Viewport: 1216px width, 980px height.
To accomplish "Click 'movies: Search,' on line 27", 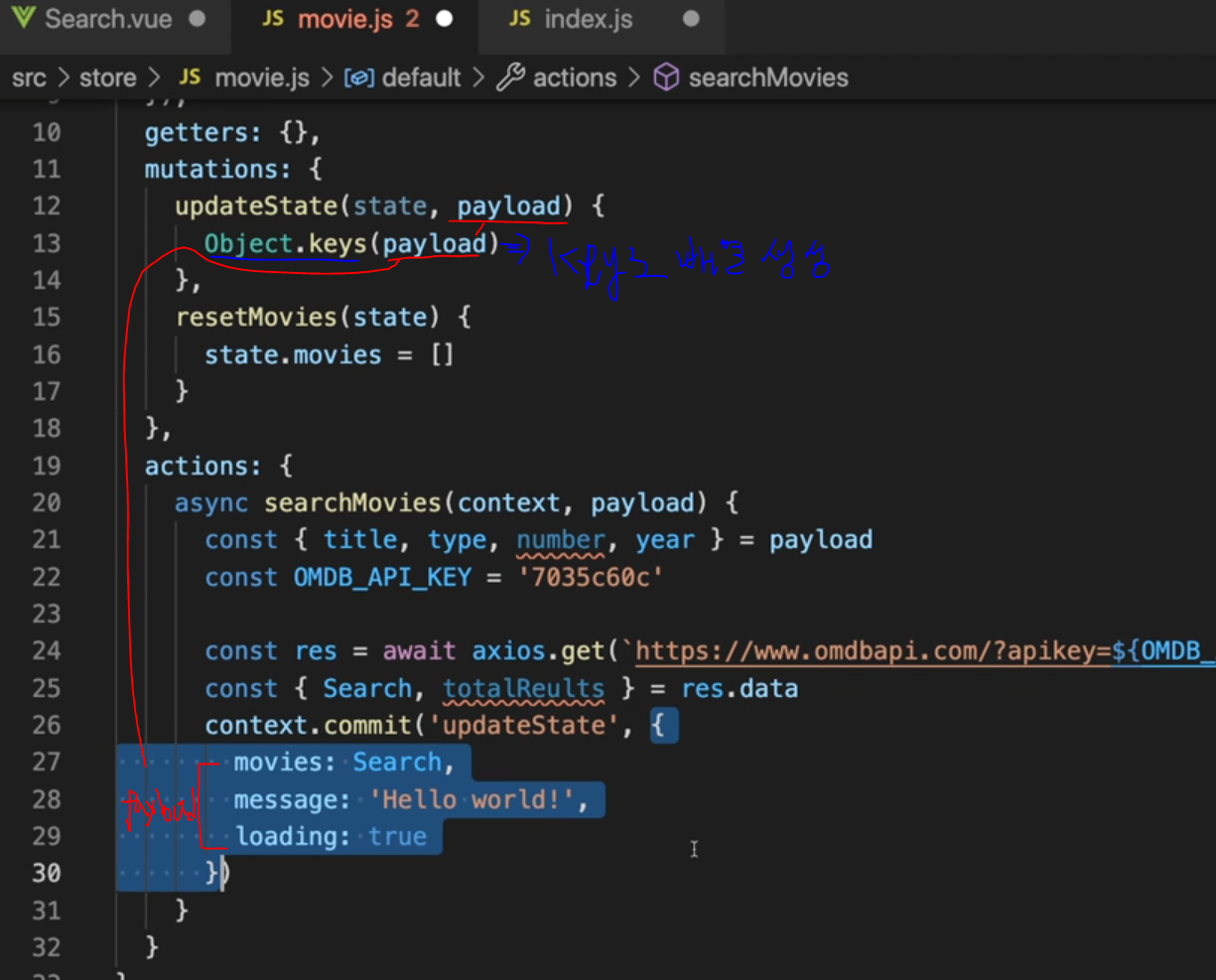I will point(344,762).
